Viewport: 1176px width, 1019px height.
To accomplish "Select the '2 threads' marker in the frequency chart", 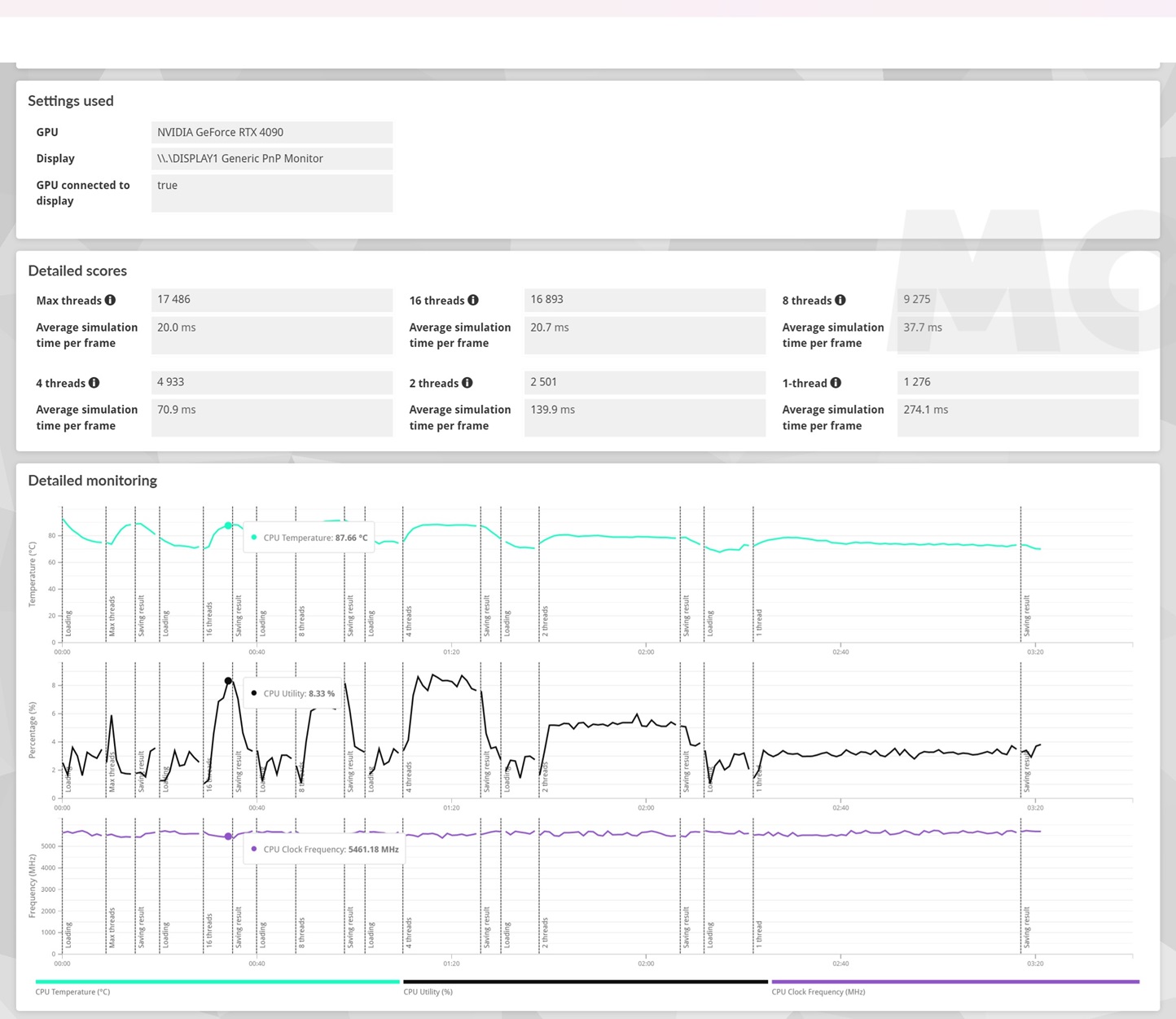I will (545, 933).
